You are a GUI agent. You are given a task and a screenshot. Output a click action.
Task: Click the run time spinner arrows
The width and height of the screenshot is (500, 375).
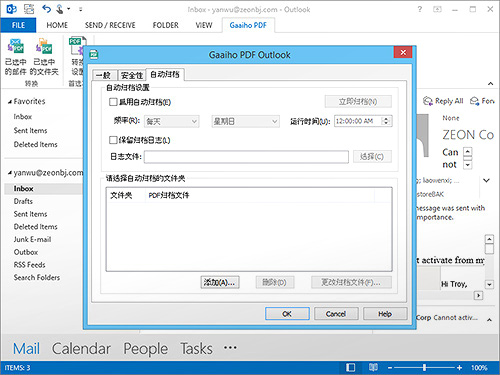(386, 121)
